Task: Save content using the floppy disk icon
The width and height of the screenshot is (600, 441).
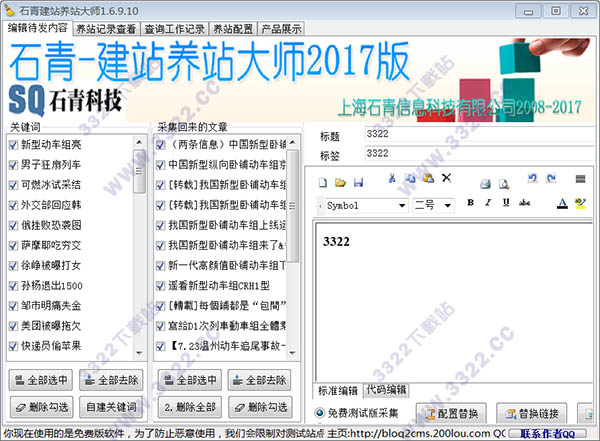Action: [358, 183]
